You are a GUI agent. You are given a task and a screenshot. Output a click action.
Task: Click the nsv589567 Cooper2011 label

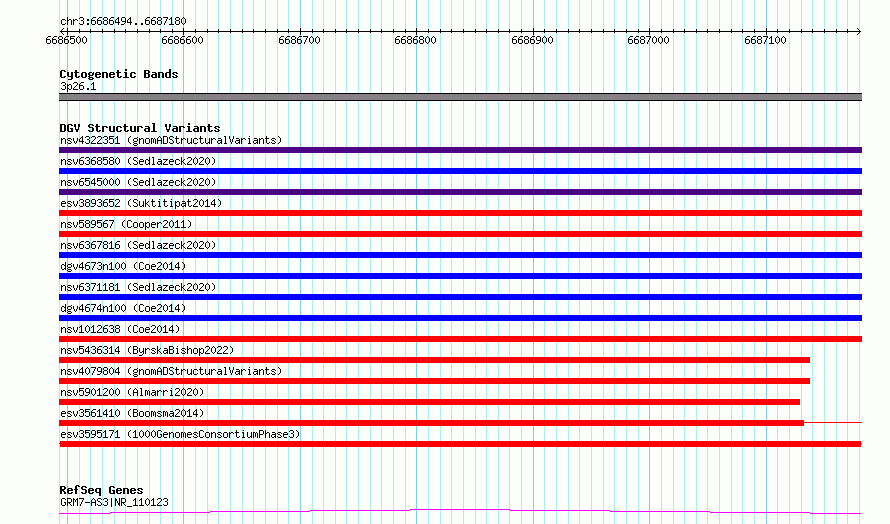pyautogui.click(x=126, y=224)
